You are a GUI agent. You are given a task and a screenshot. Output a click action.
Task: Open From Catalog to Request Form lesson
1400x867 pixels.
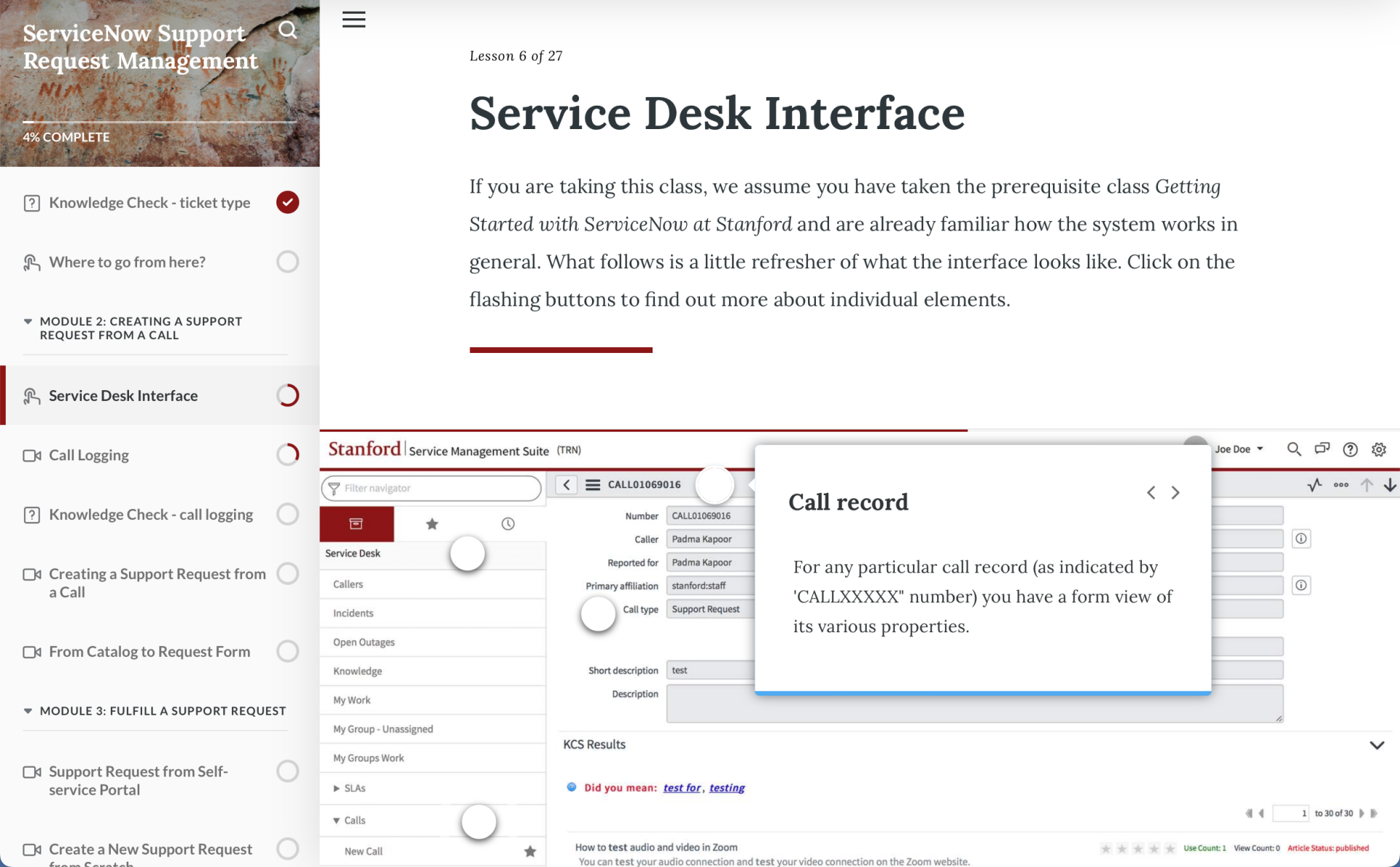point(149,651)
